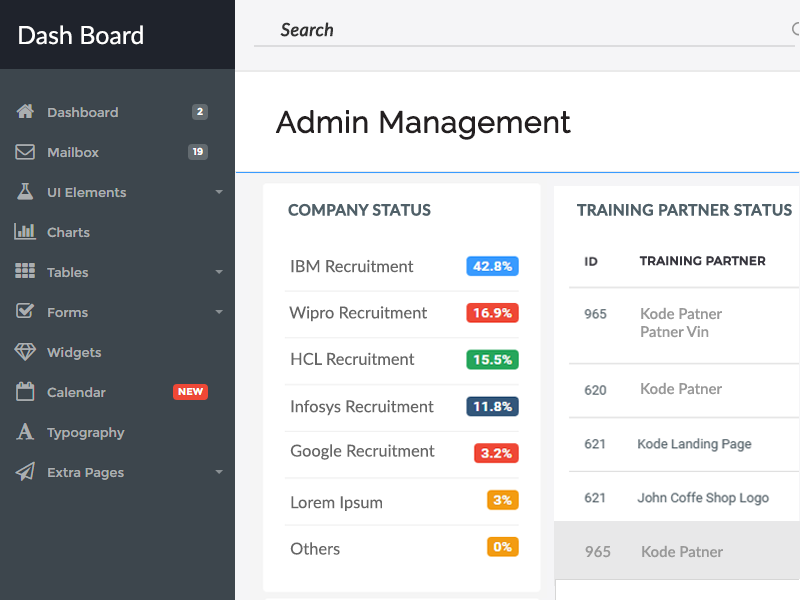Expand the Tables submenu arrow
This screenshot has height=600, width=800.
click(219, 272)
